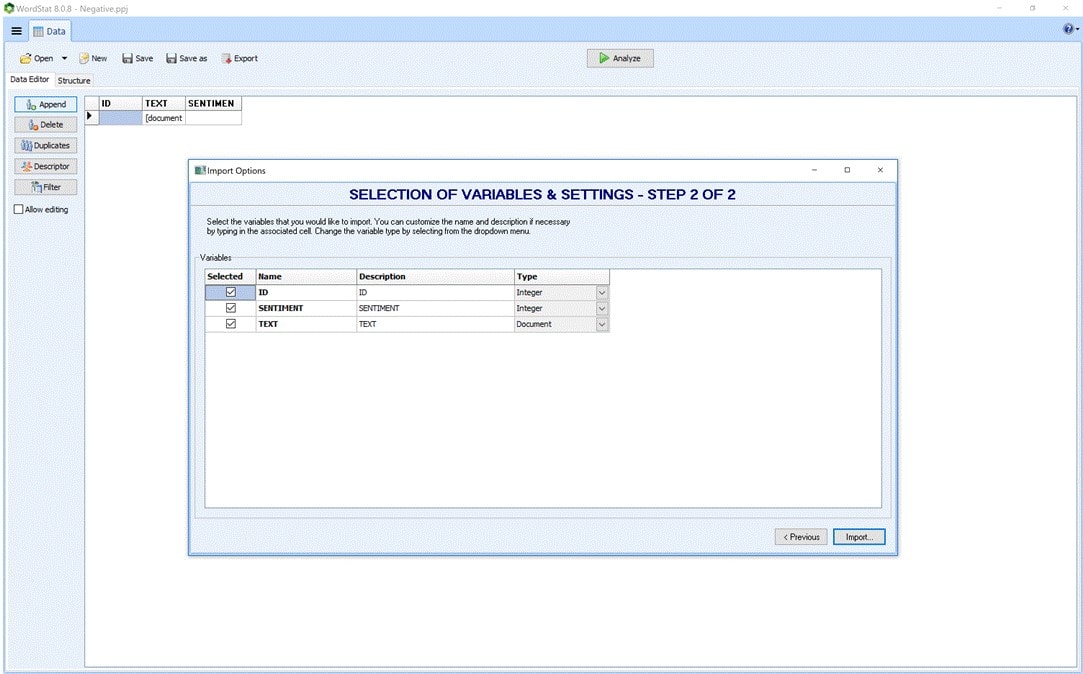Expand the SENTIMENT type dropdown
The height and width of the screenshot is (674, 1083).
pyautogui.click(x=602, y=308)
